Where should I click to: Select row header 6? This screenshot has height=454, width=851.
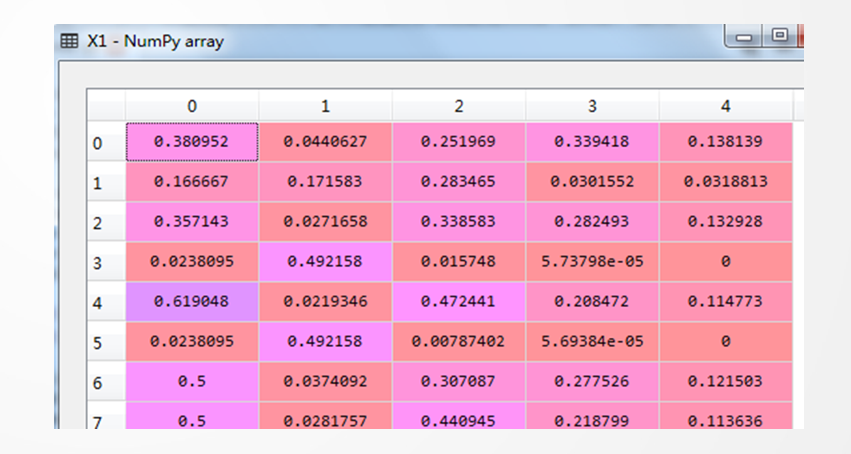(x=106, y=382)
